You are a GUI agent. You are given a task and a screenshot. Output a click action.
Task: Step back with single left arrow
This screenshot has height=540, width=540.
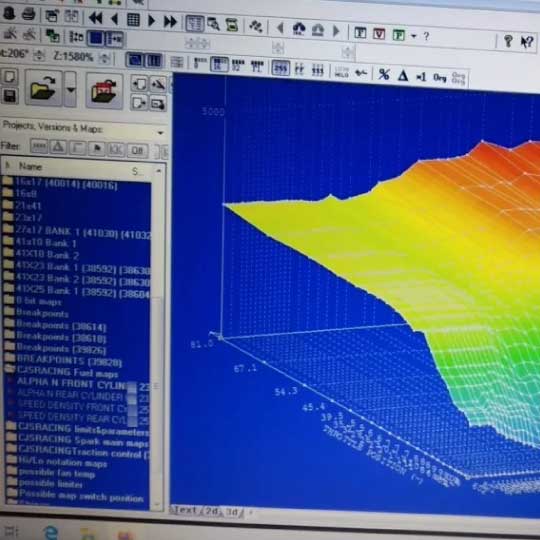pos(115,19)
